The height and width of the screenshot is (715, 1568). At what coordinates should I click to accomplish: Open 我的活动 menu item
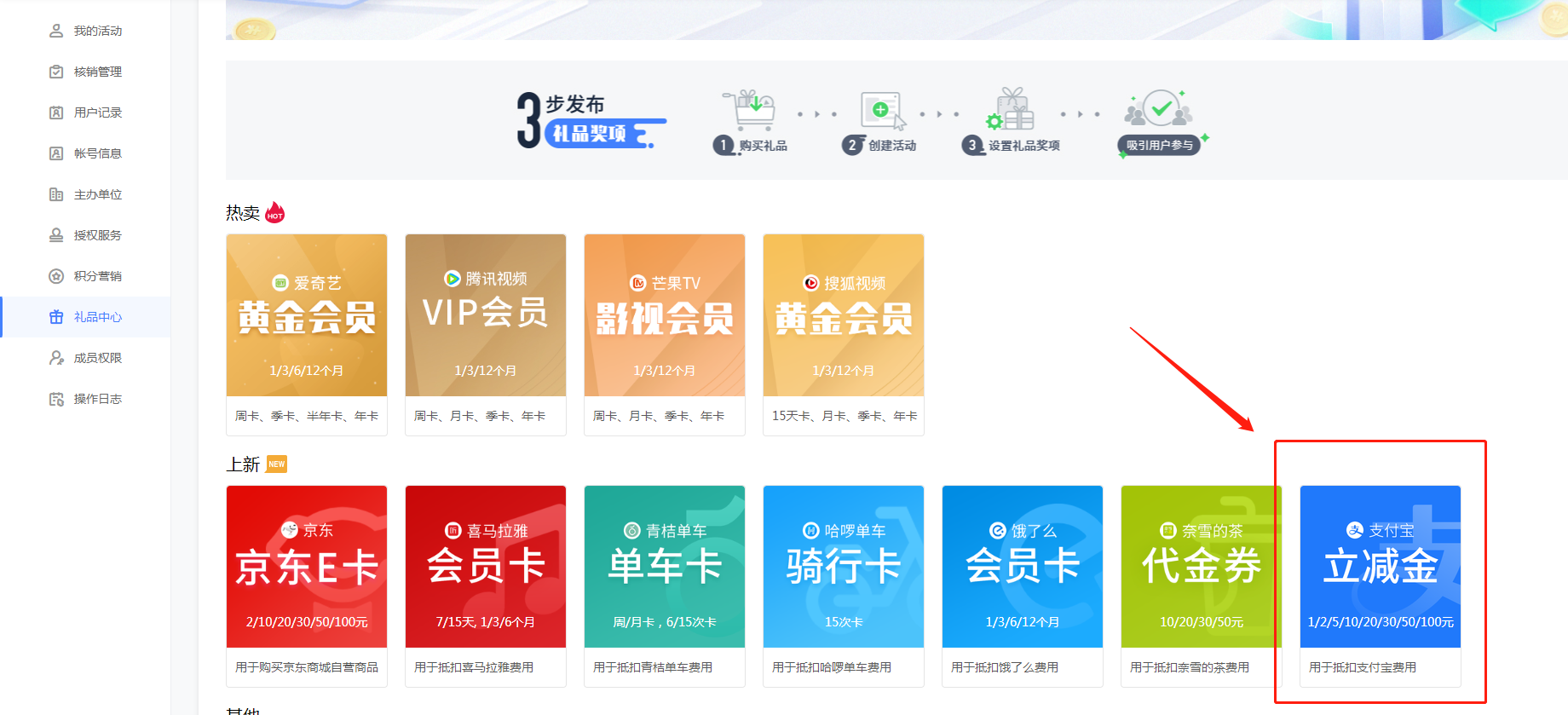[86, 31]
